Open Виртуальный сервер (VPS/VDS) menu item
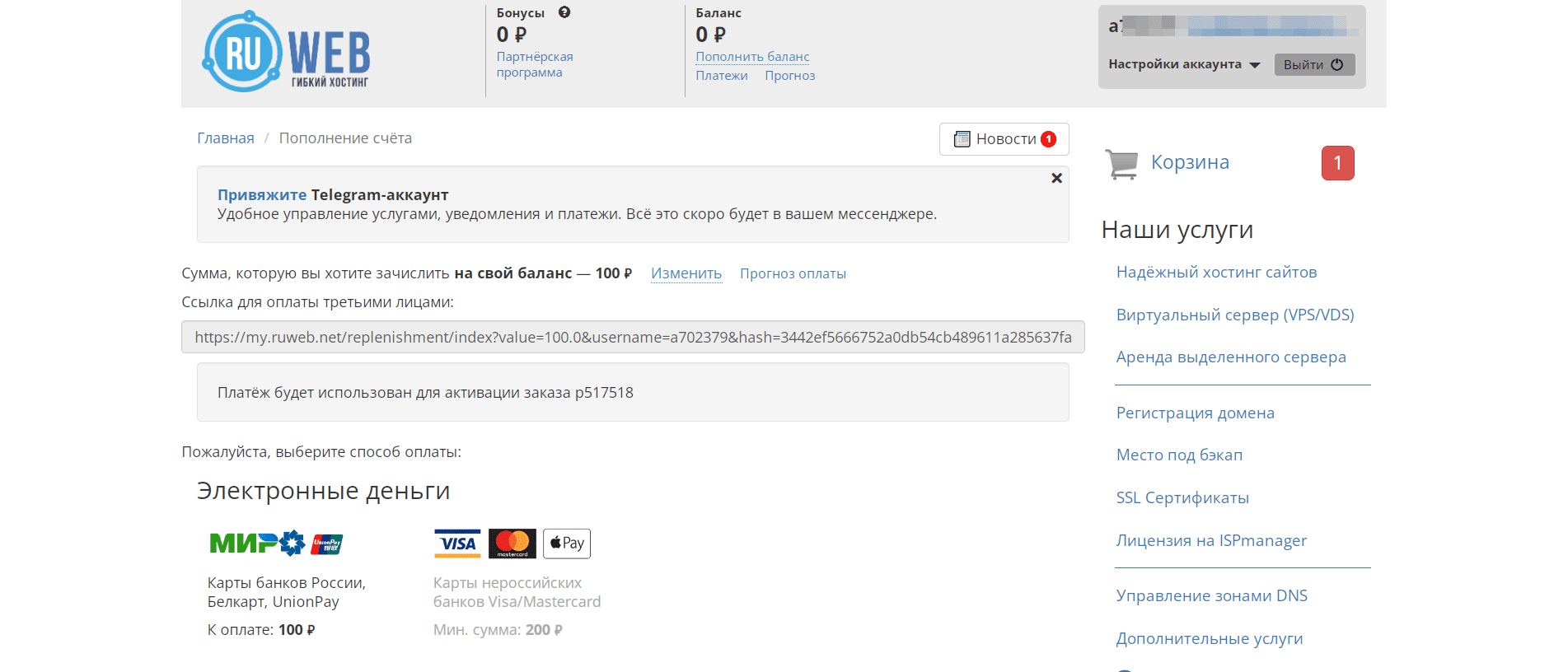Image resolution: width=1568 pixels, height=672 pixels. (1234, 315)
